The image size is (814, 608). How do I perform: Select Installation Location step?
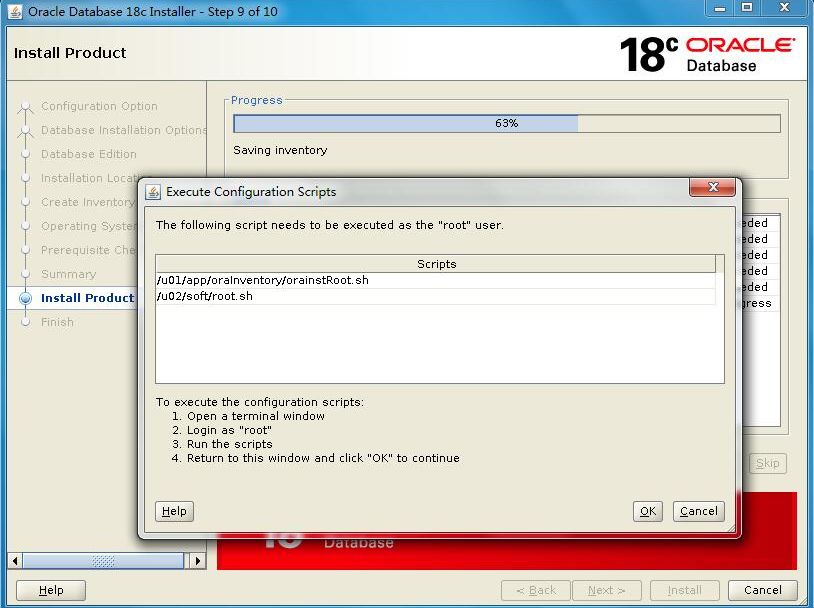pos(89,178)
